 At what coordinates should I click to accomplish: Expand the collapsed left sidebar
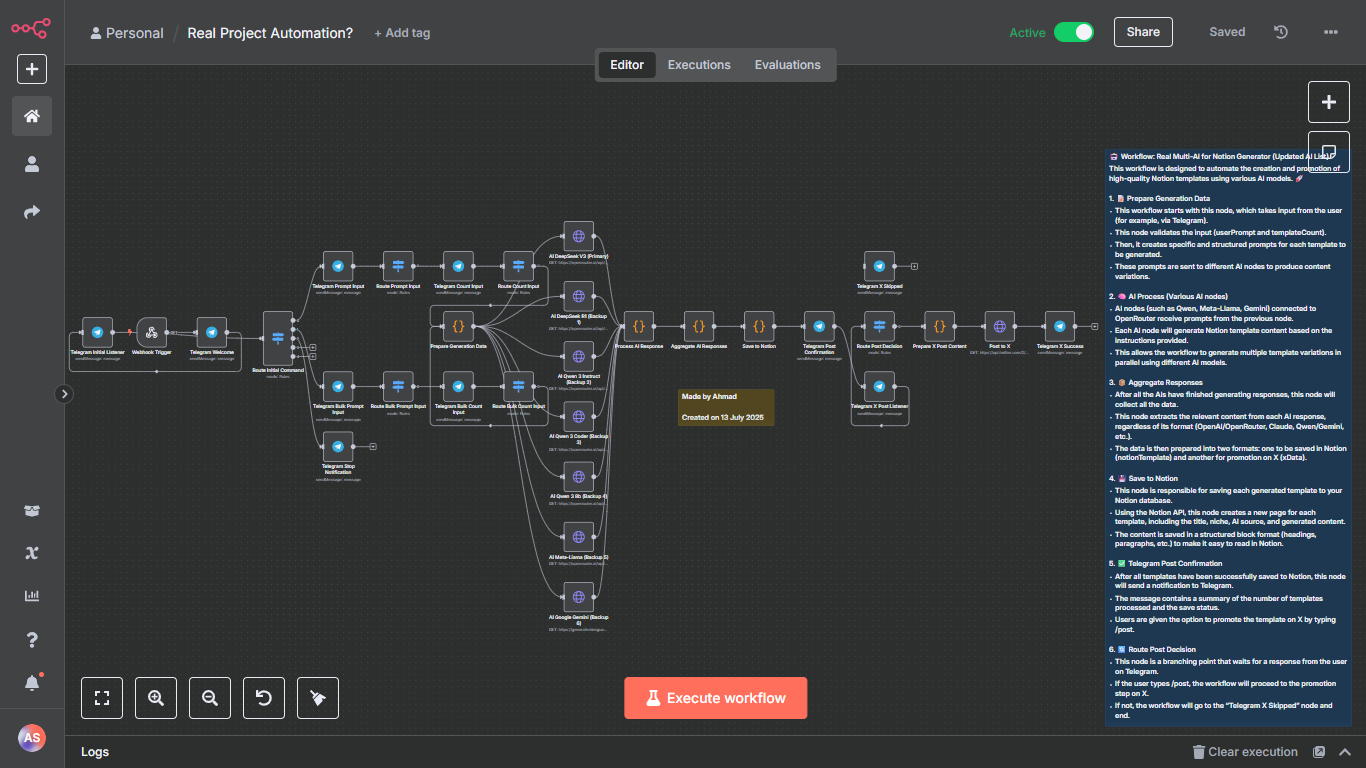65,394
